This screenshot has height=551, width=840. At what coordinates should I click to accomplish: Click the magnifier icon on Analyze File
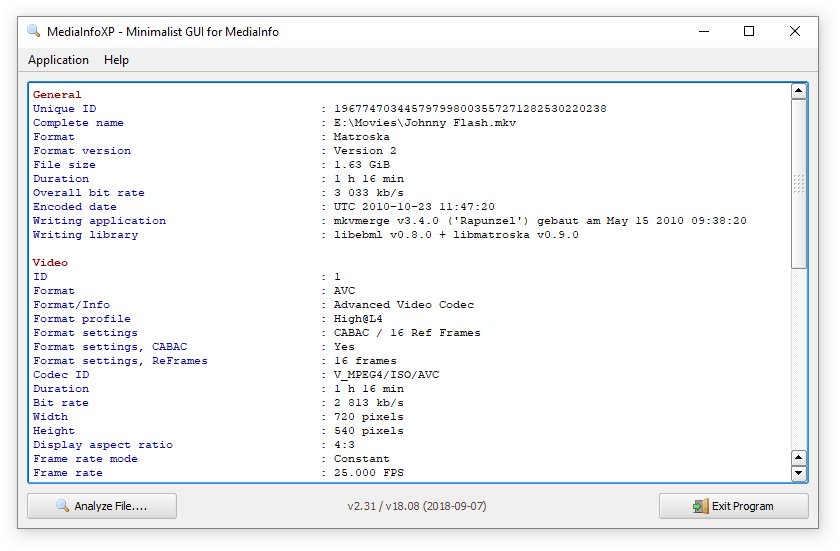pos(62,506)
